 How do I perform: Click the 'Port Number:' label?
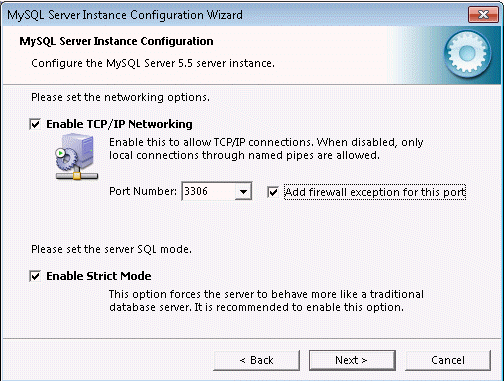pos(143,191)
